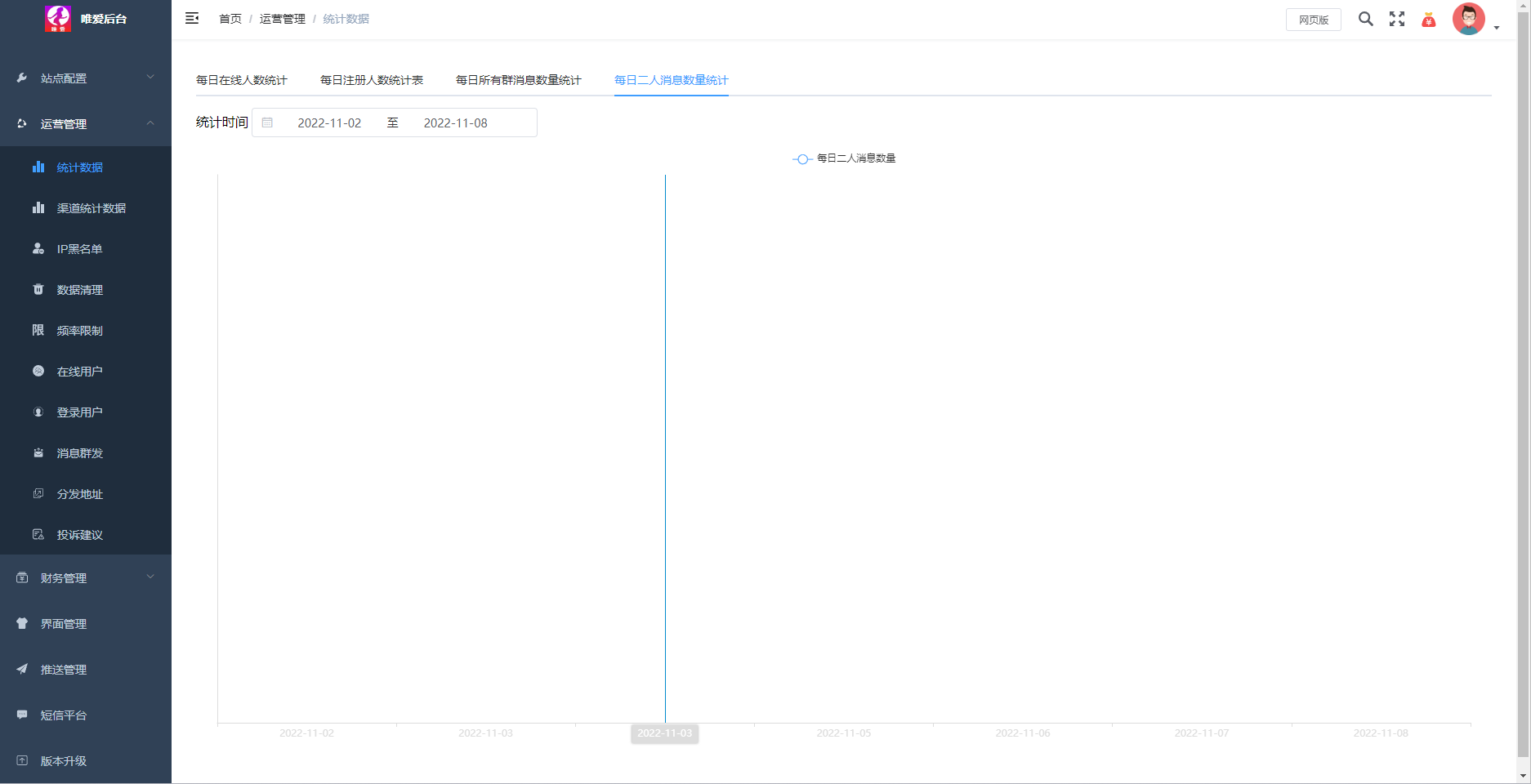The image size is (1531, 784).
Task: Collapse the sidebar with the hamburger icon
Action: pyautogui.click(x=192, y=19)
